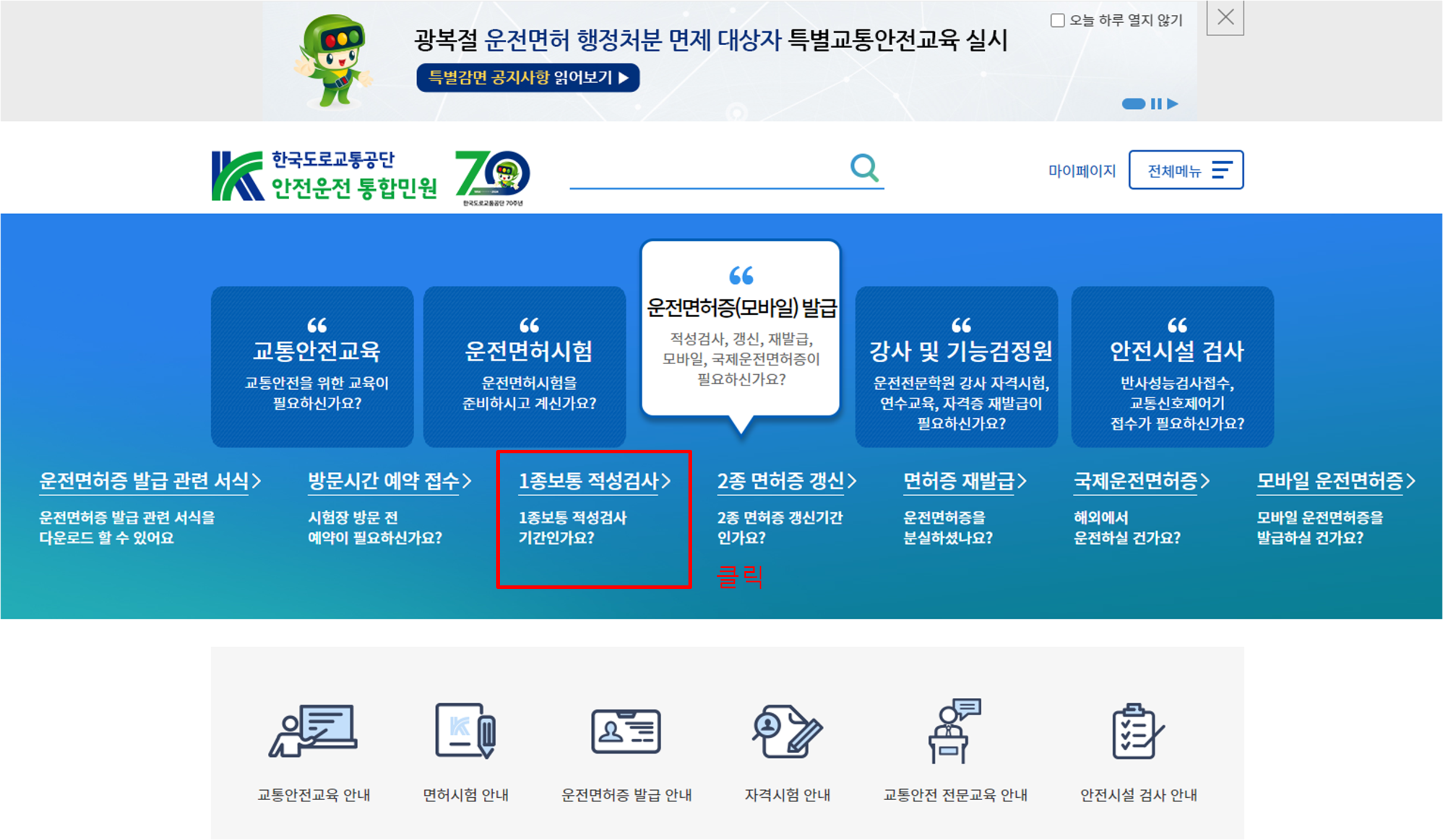1443x840 pixels.
Task: Dismiss the banner with the X button
Action: (1225, 17)
